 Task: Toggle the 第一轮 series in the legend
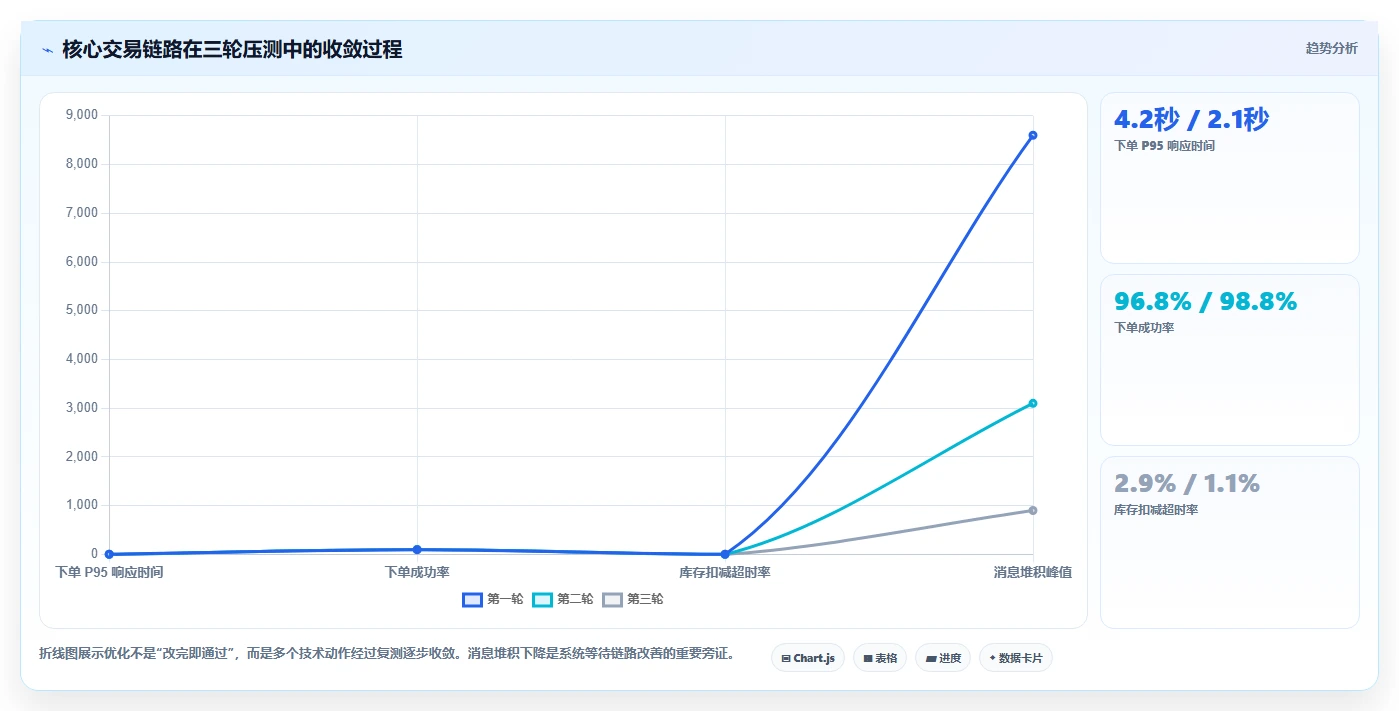pos(493,600)
